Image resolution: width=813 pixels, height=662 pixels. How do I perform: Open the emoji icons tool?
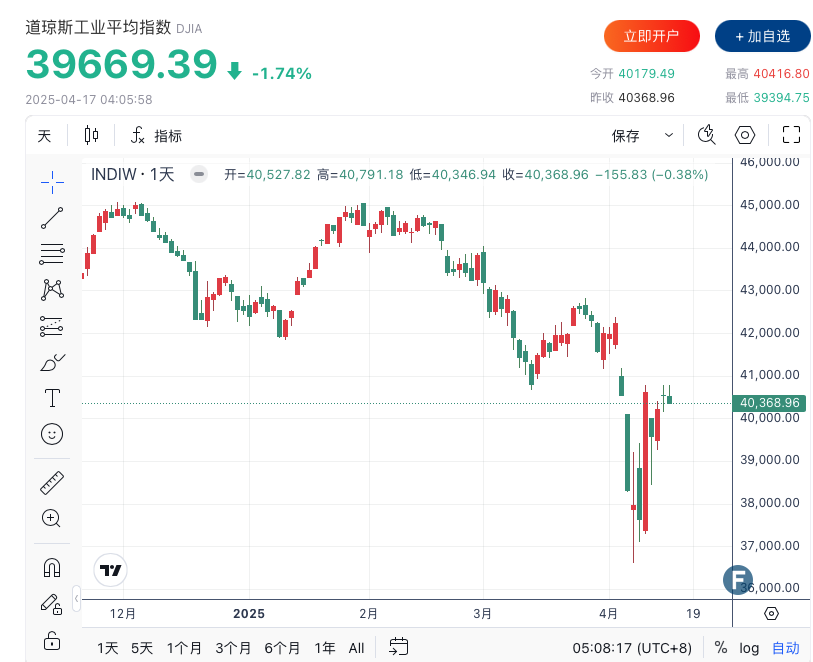pos(52,434)
